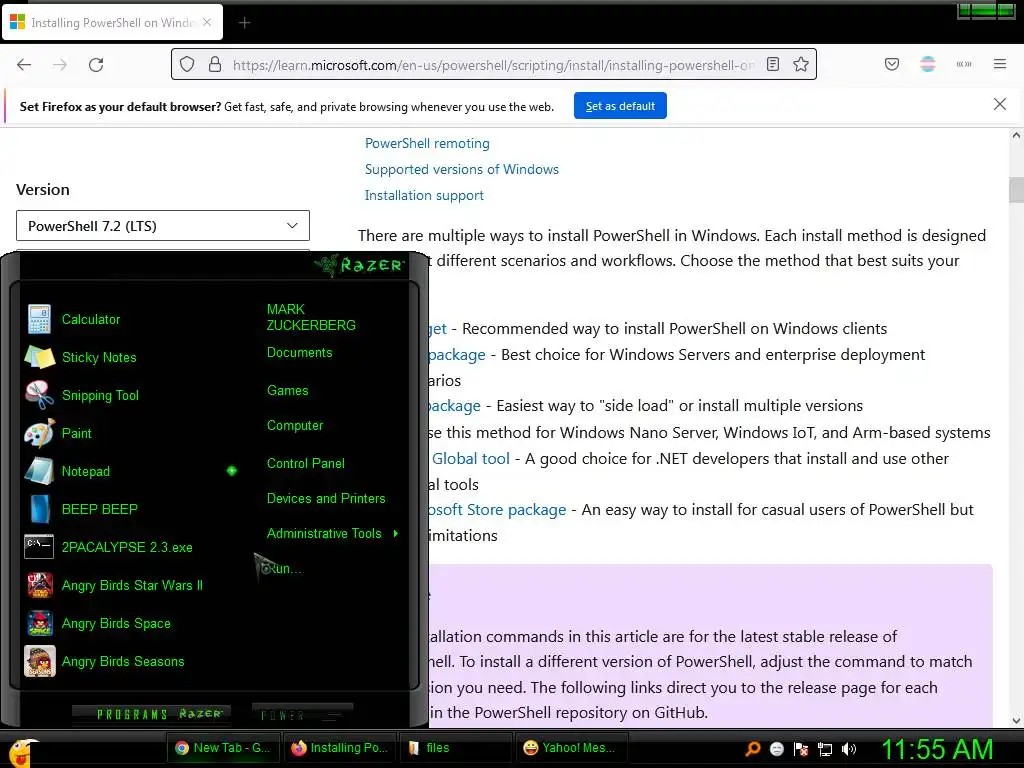1024x768 pixels.
Task: Open files folder taskbar button
Action: (456, 748)
